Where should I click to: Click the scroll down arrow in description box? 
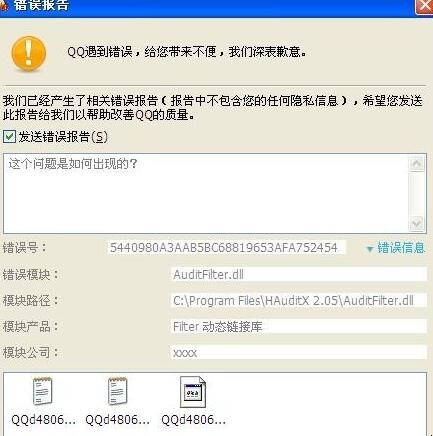click(x=417, y=223)
